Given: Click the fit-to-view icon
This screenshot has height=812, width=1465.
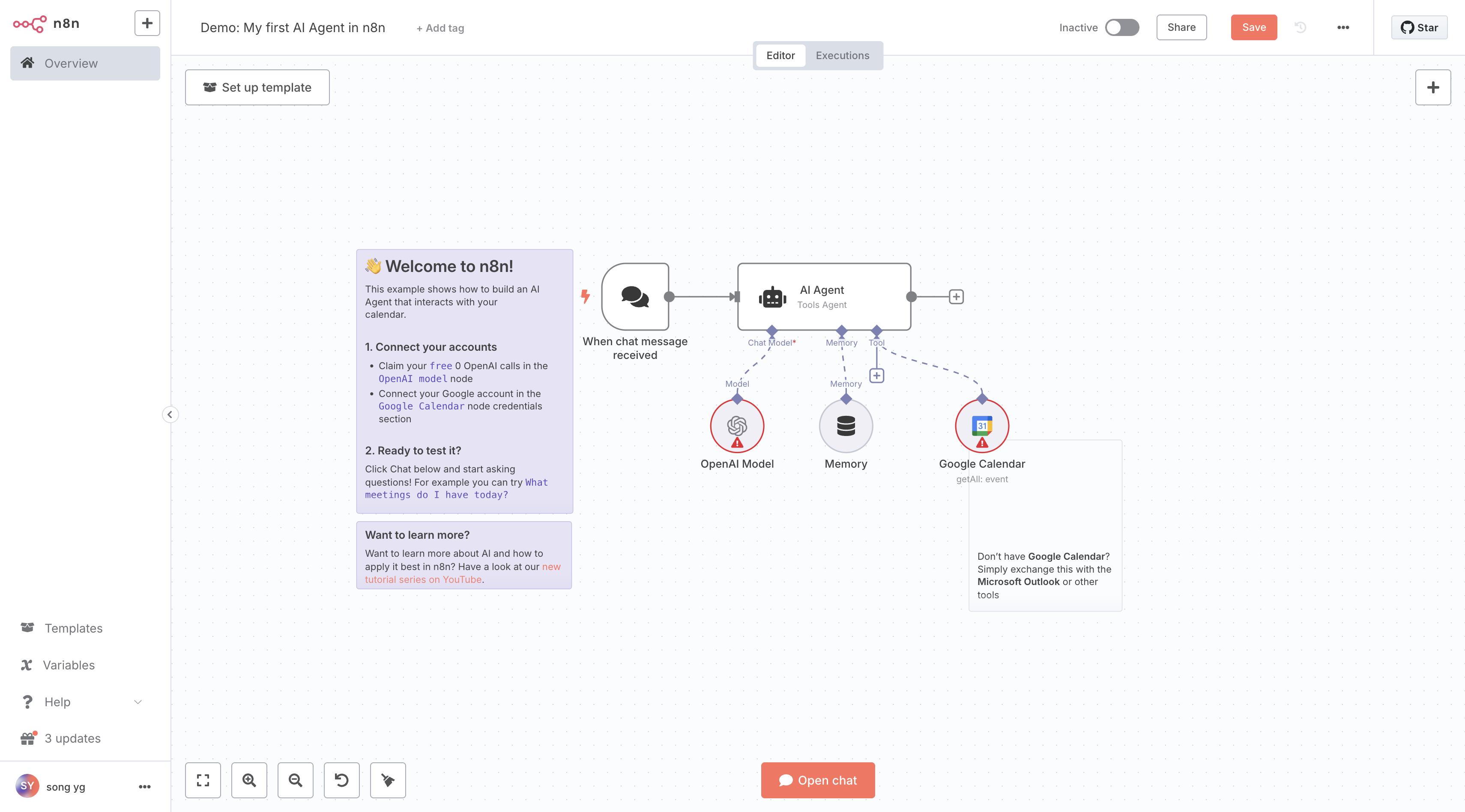Looking at the screenshot, I should coord(203,780).
